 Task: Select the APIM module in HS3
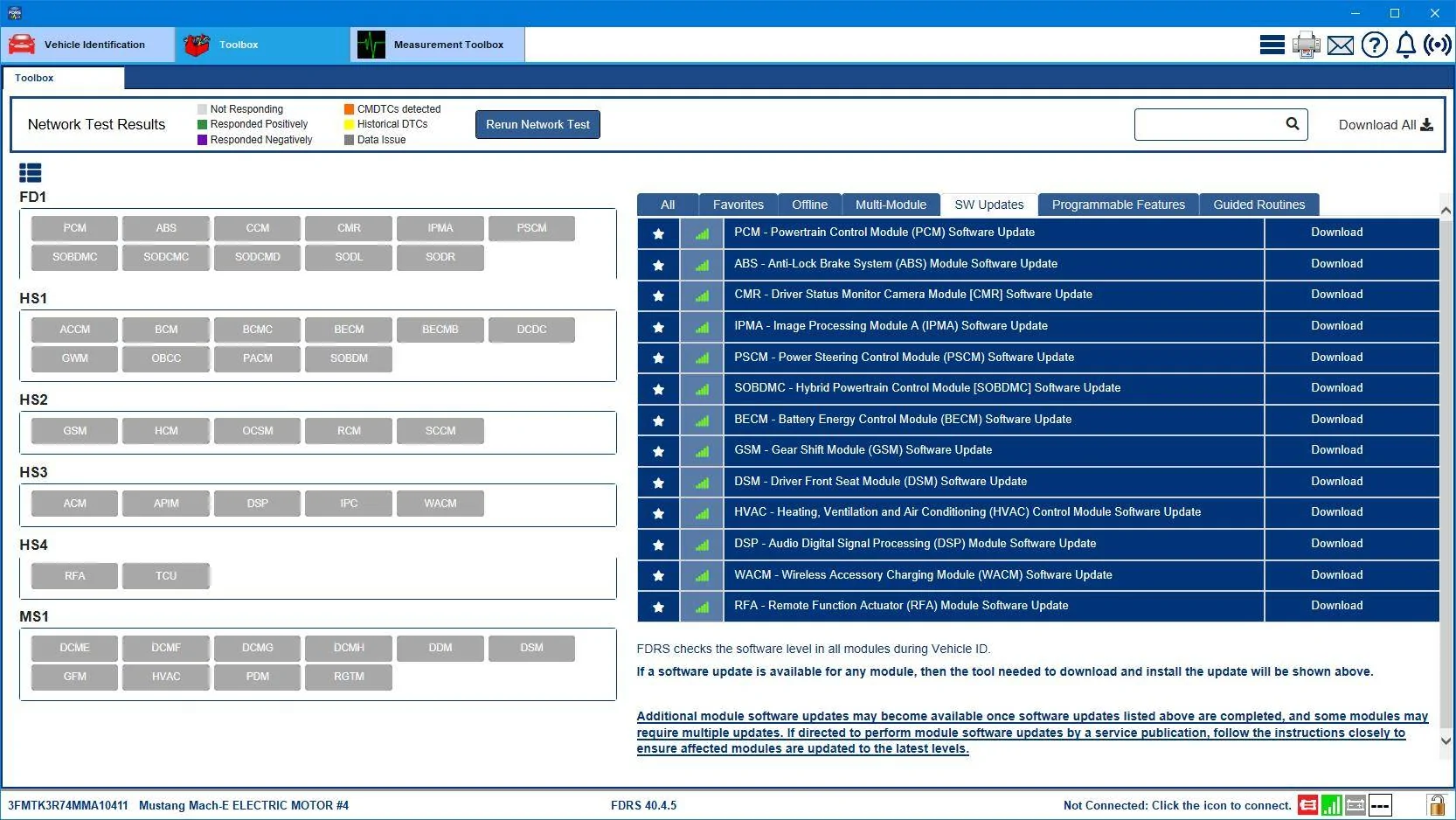pos(166,504)
